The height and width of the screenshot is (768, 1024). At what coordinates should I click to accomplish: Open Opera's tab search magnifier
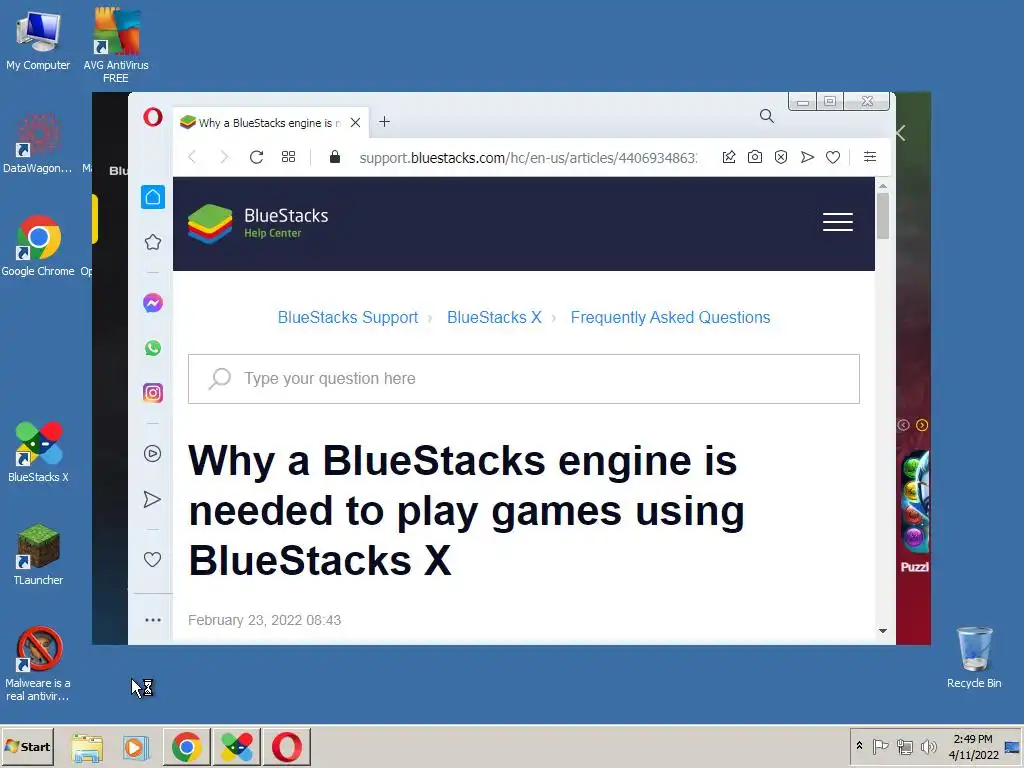[767, 116]
